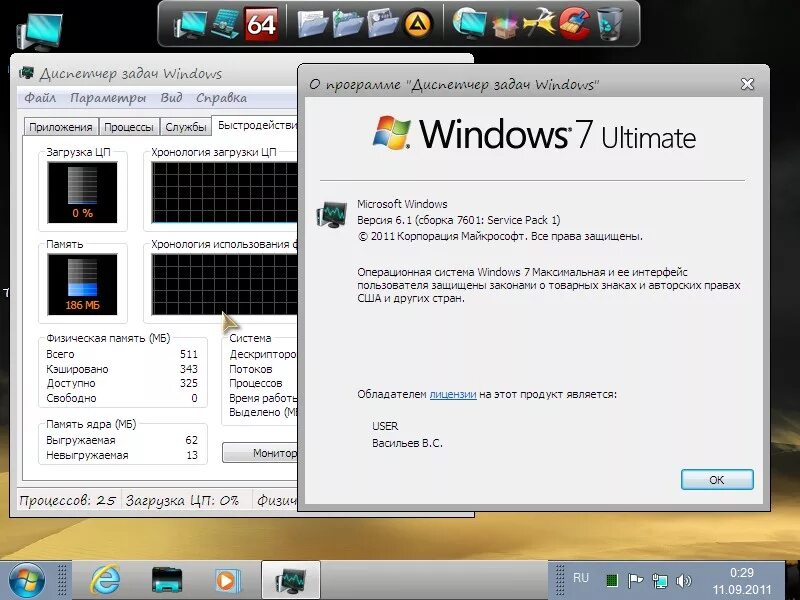Click the Microsoft Windows text line
This screenshot has height=600, width=800.
coord(402,204)
